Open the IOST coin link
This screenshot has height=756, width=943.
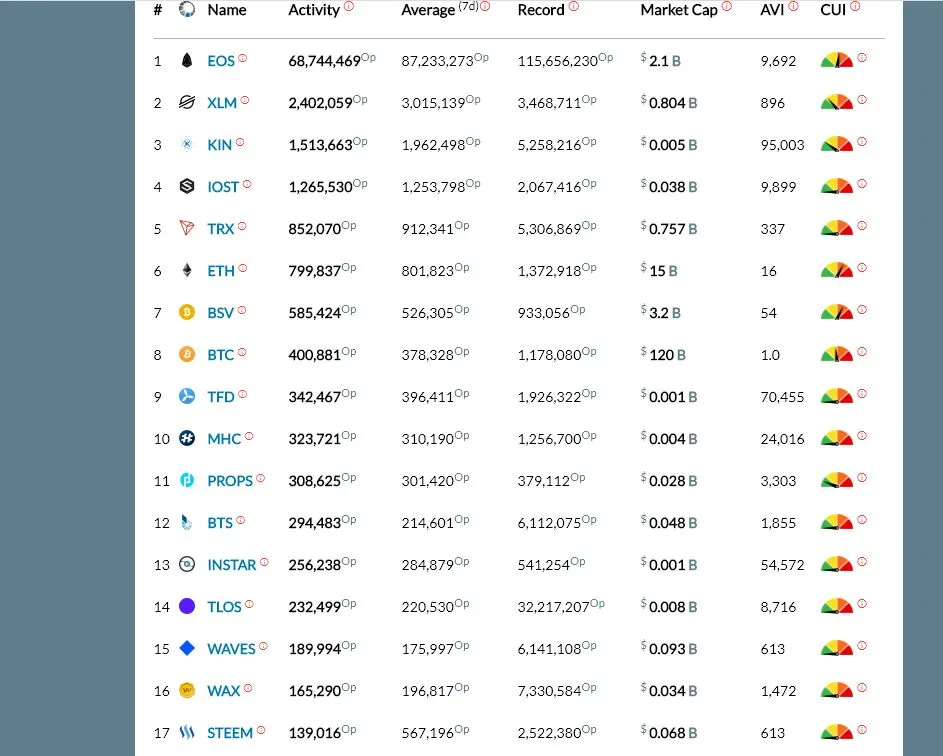pos(223,187)
